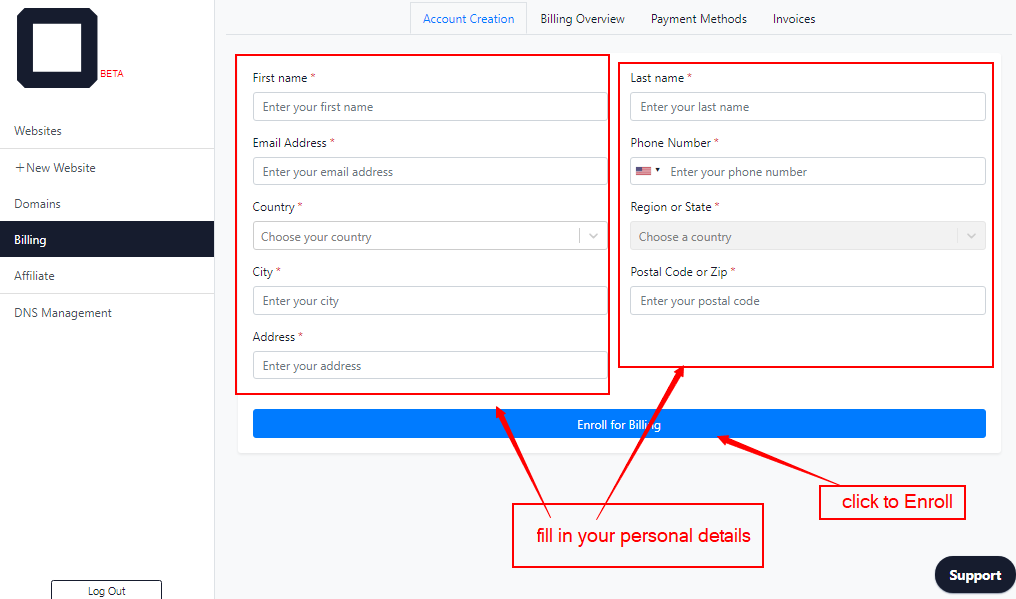Focus the first name input field
The width and height of the screenshot is (1016, 599).
pyautogui.click(x=430, y=107)
